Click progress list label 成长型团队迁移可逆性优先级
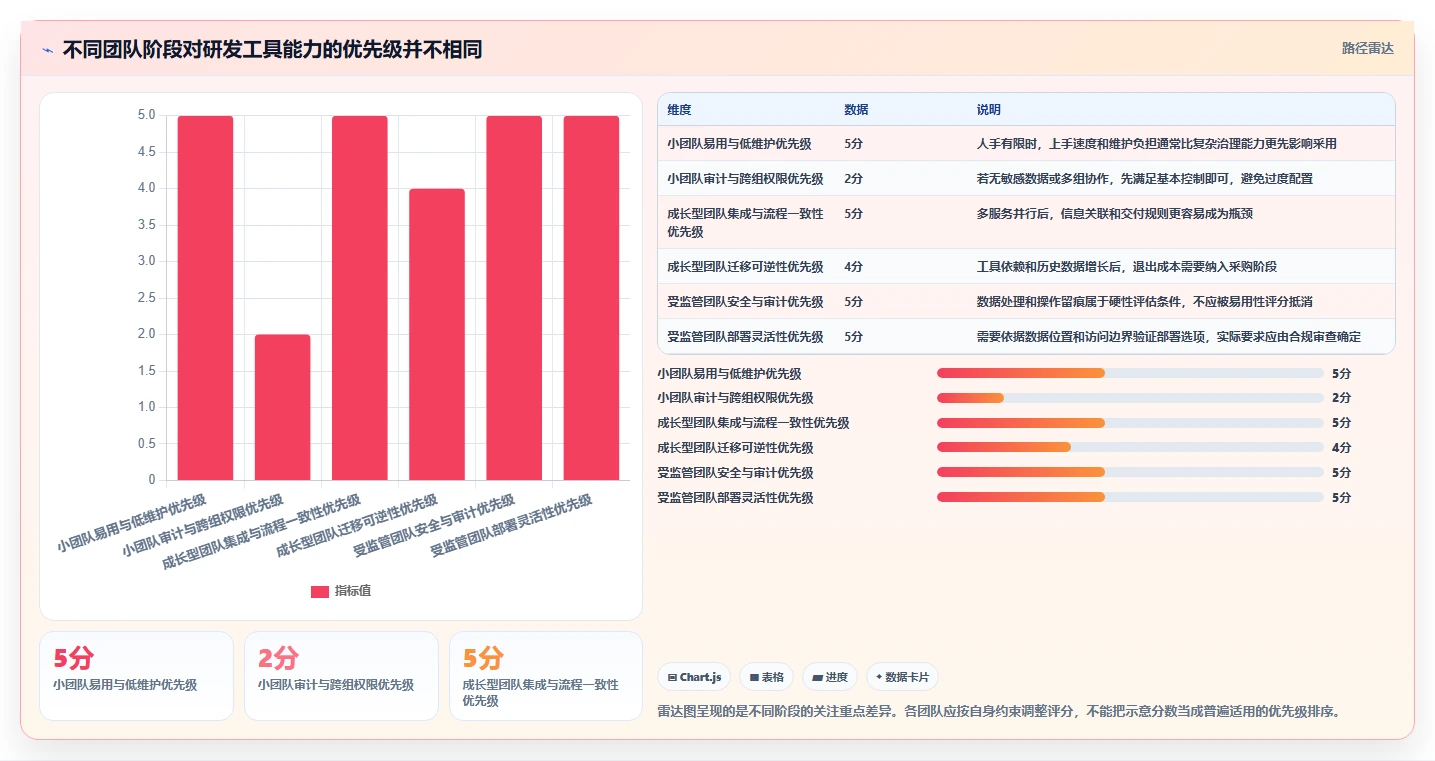This screenshot has width=1435, height=761. pyautogui.click(x=735, y=448)
